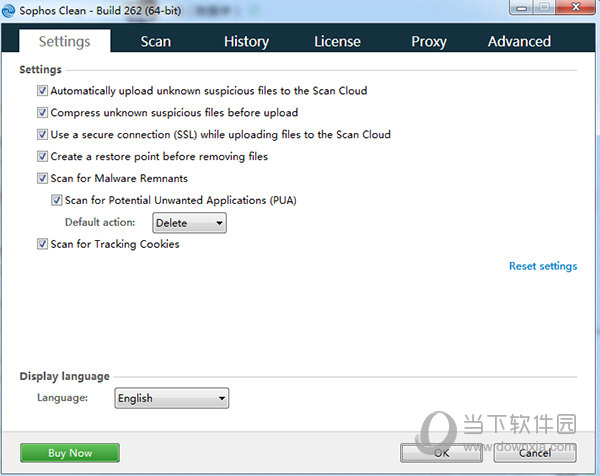The width and height of the screenshot is (600, 476).
Task: Disable Scan for Tracking Cookies
Action: pos(42,244)
